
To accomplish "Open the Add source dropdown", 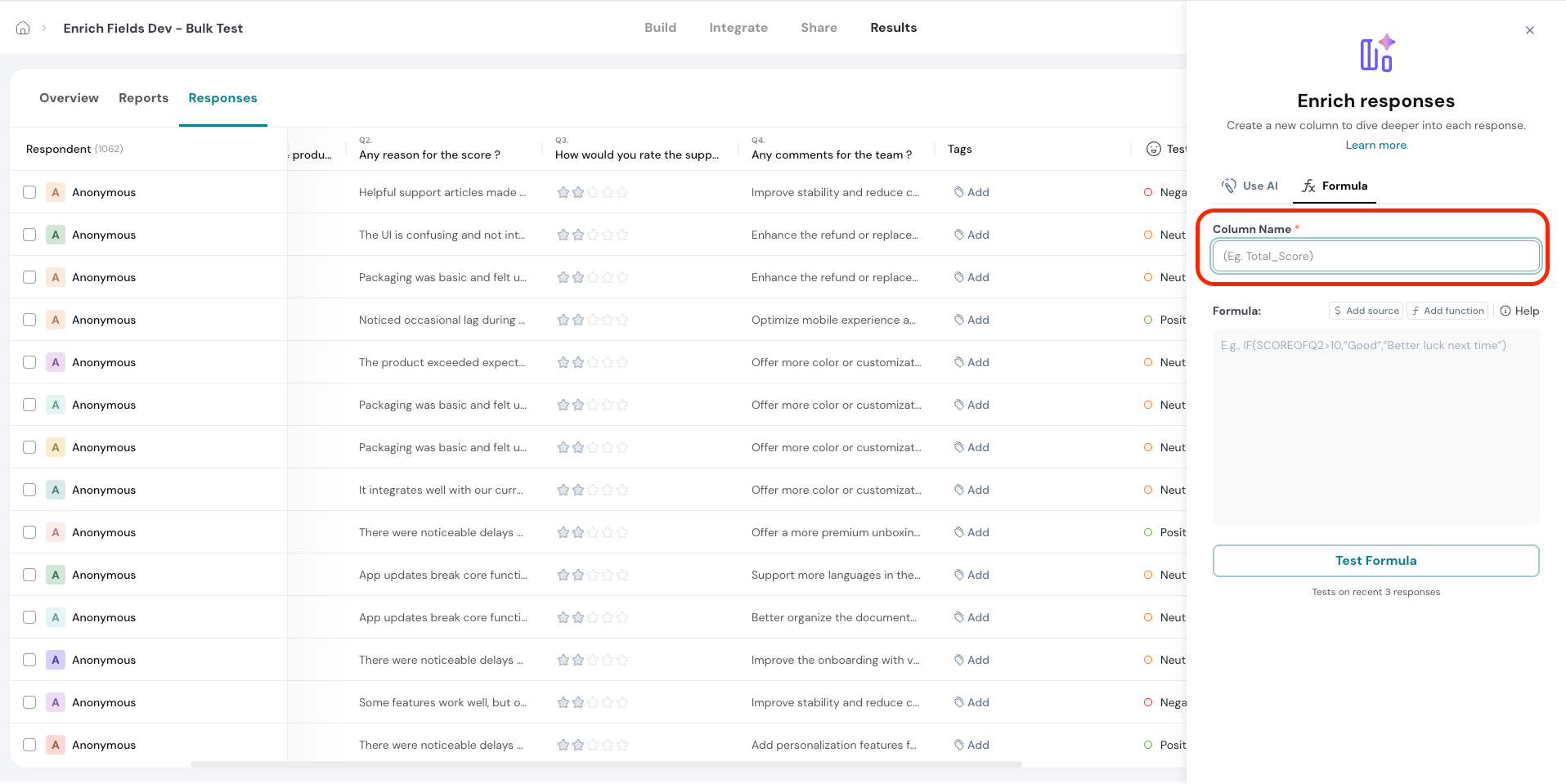I will (x=1366, y=311).
